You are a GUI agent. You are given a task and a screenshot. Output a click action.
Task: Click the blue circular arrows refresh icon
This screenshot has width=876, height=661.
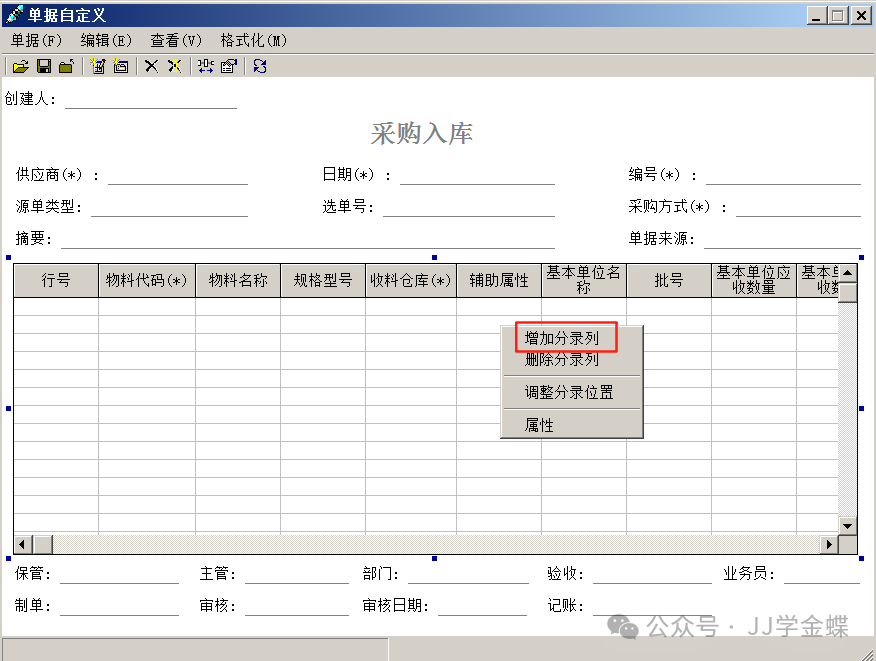pos(260,66)
